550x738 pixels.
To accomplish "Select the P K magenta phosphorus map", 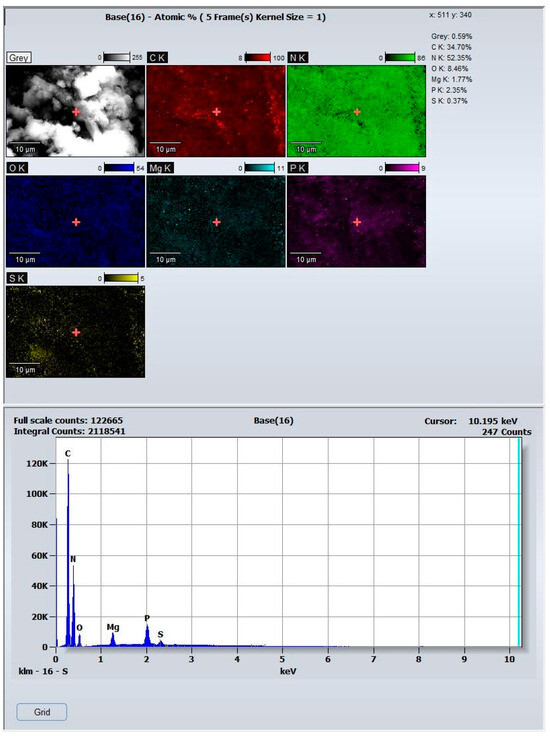I will tap(356, 221).
